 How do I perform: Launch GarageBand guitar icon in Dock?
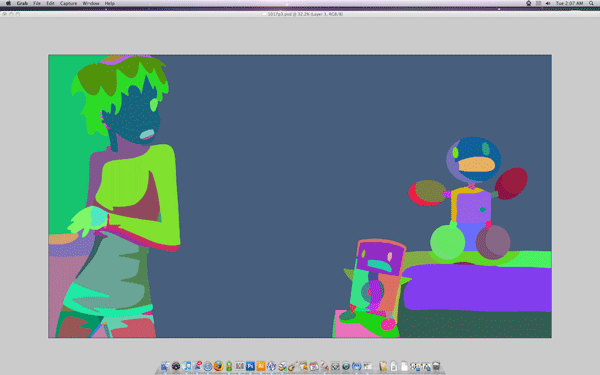(x=293, y=366)
